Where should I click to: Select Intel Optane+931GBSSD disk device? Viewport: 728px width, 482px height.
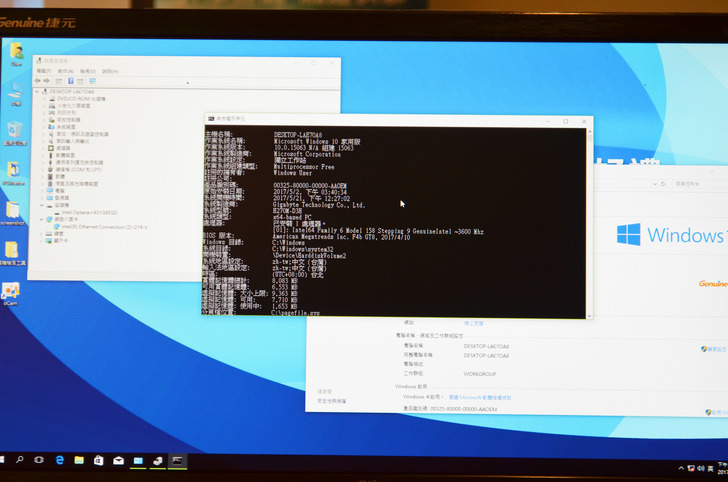(x=88, y=212)
